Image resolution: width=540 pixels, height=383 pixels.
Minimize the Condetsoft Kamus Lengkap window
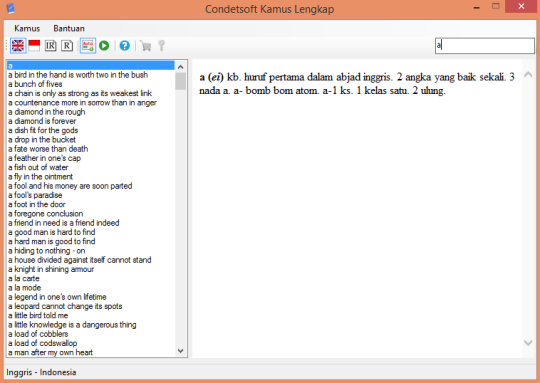477,7
